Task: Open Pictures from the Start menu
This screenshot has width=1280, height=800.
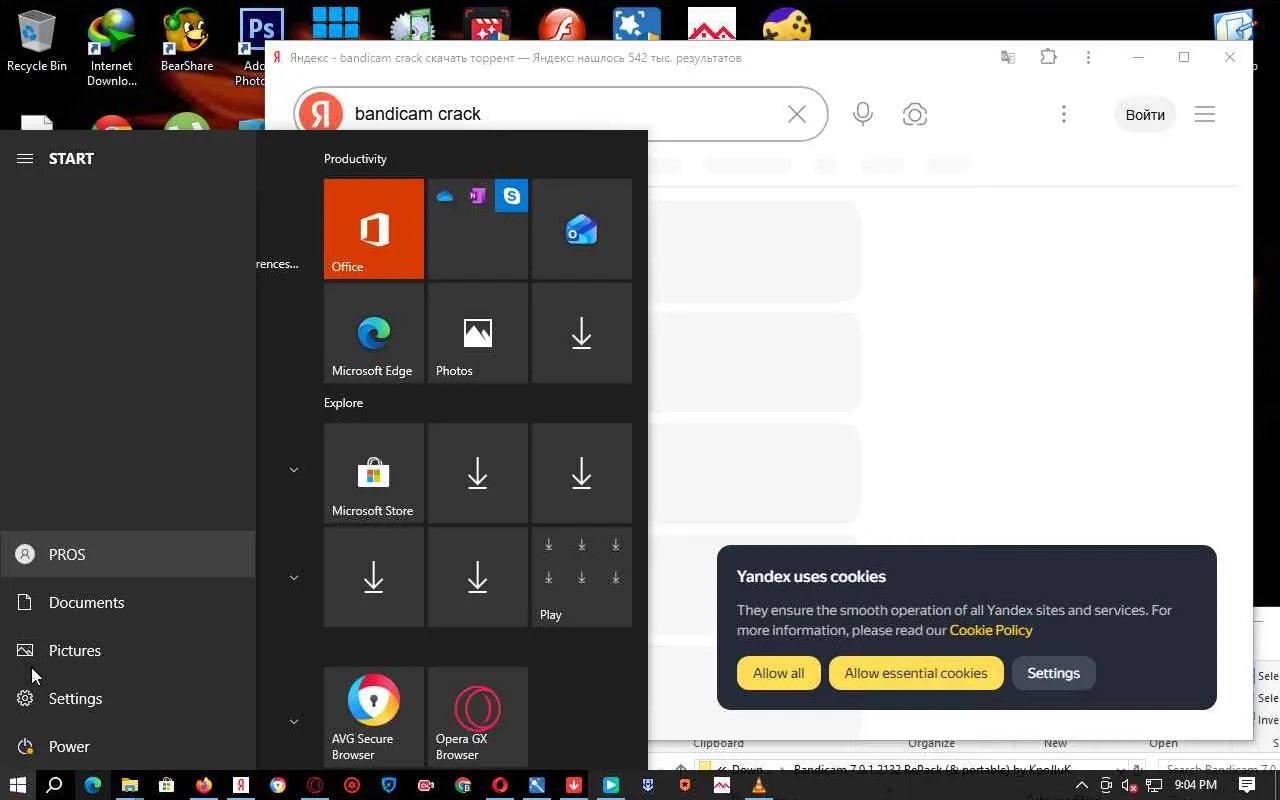Action: tap(128, 650)
